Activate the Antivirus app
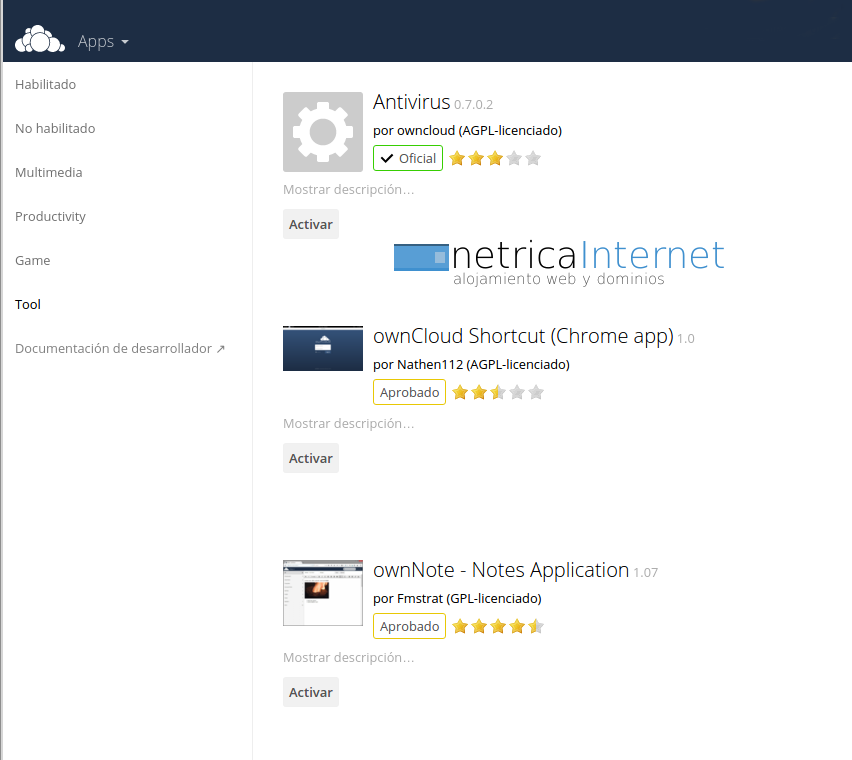The height and width of the screenshot is (760, 852). tap(311, 224)
